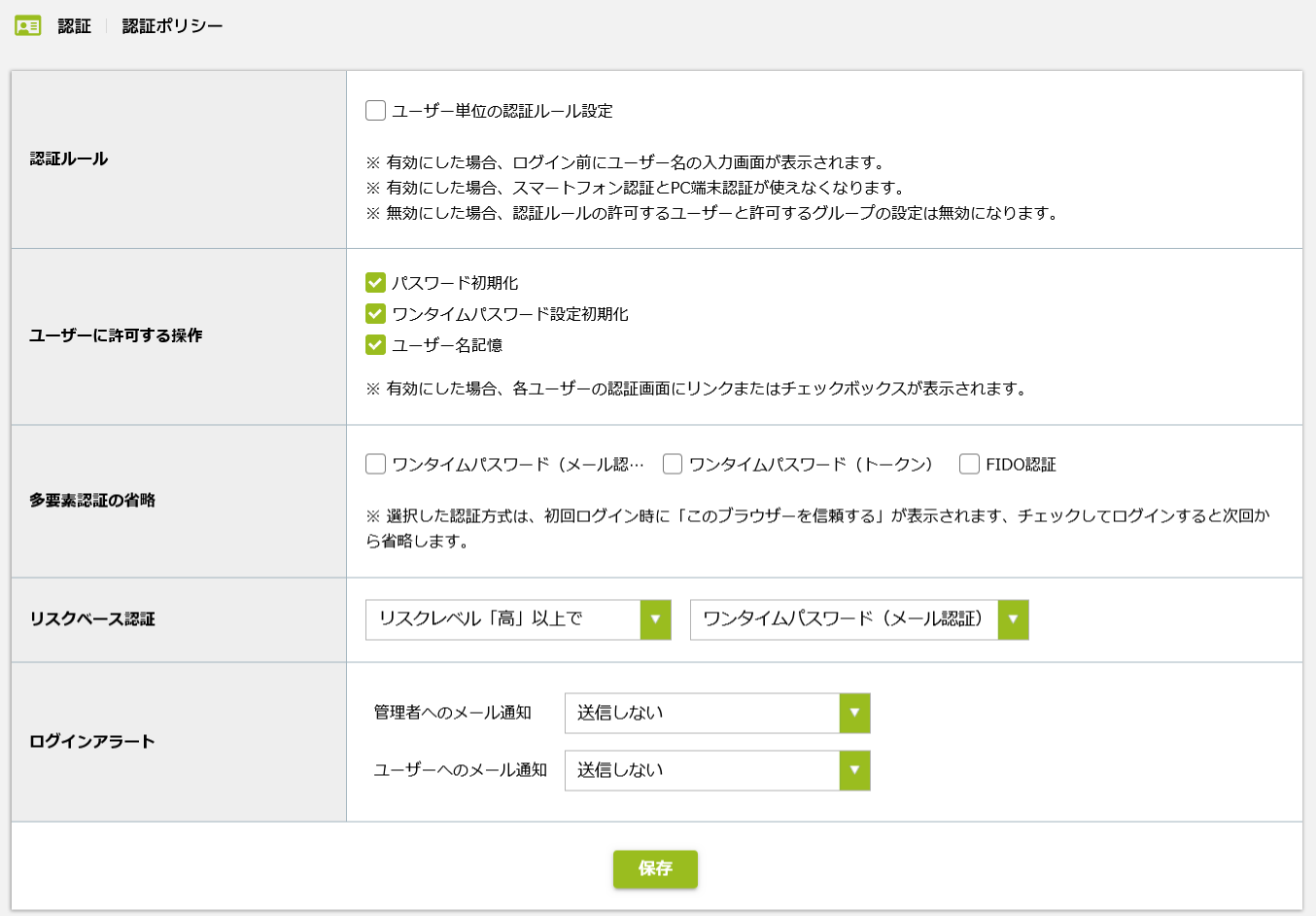Viewport: 1316px width, 916px height.
Task: Click the note about このブラウザーを信頼する
Action: coord(817,528)
